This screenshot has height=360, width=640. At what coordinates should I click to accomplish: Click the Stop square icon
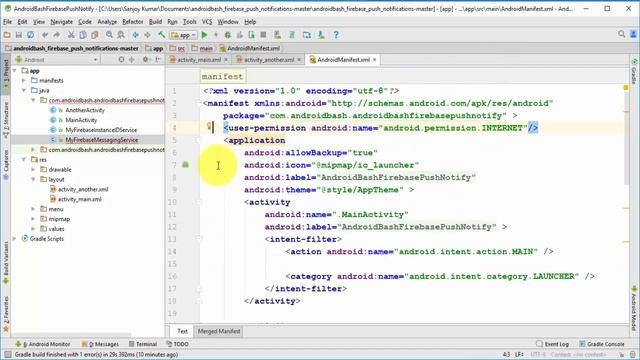click(x=263, y=35)
